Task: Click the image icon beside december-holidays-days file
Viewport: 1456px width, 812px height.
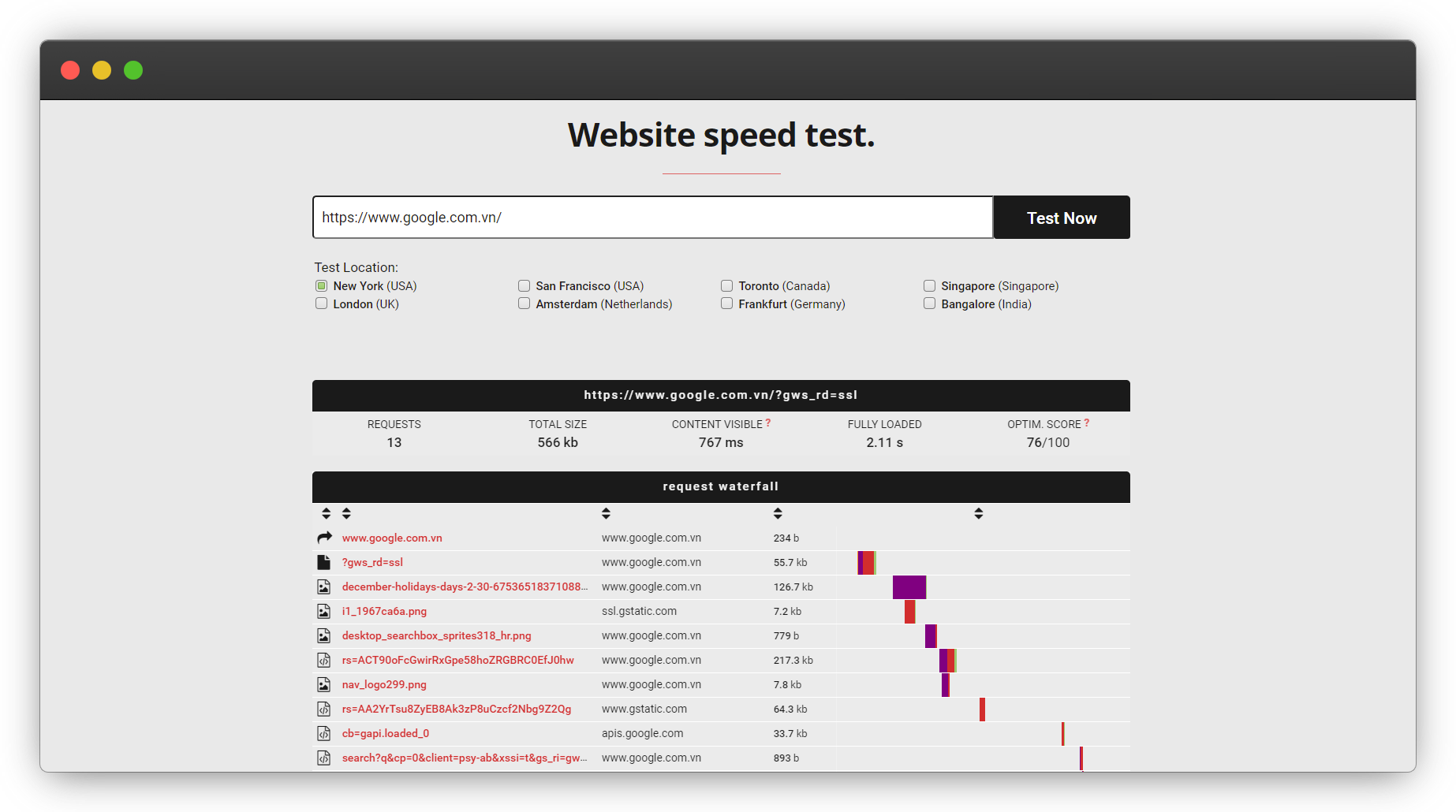Action: coord(323,587)
